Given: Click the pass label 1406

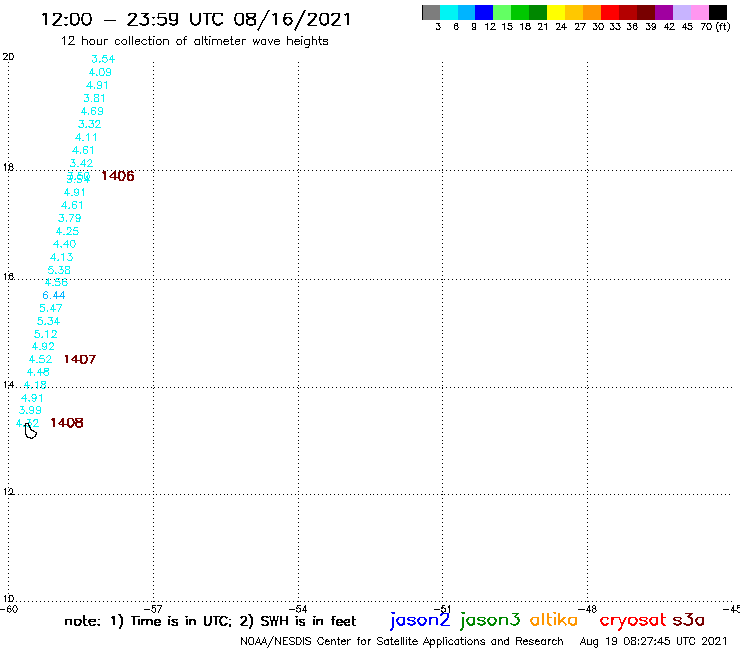Looking at the screenshot, I should click(118, 176).
